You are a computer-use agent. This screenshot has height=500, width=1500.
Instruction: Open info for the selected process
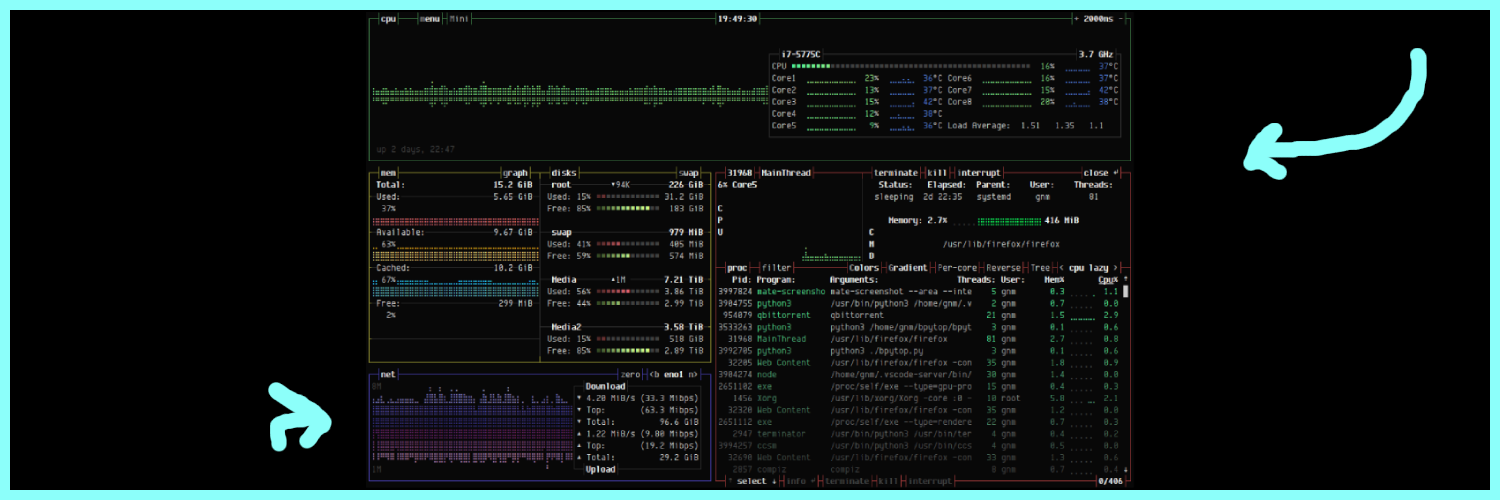pos(796,481)
